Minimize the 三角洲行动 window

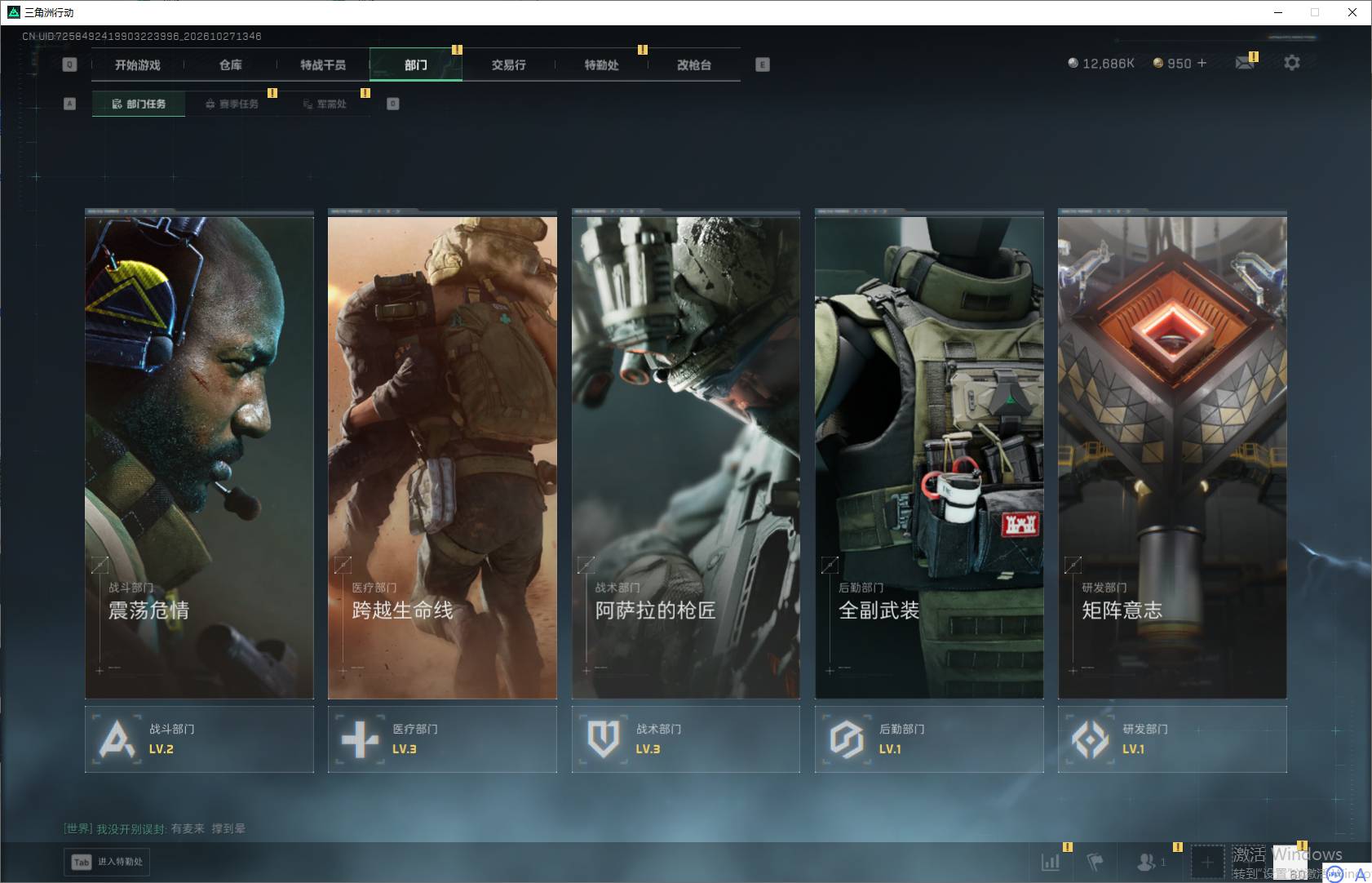pyautogui.click(x=1278, y=12)
